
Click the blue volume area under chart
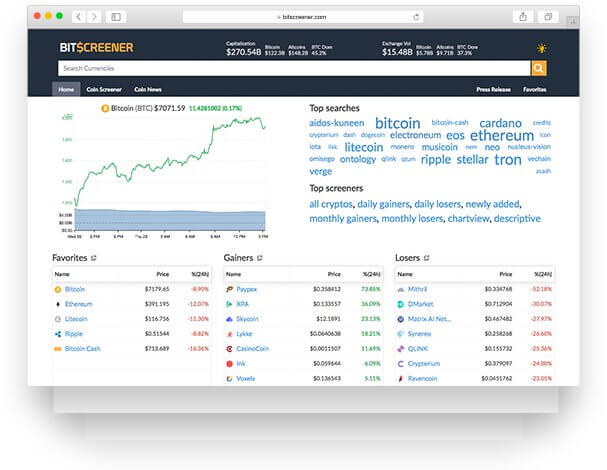coord(170,220)
